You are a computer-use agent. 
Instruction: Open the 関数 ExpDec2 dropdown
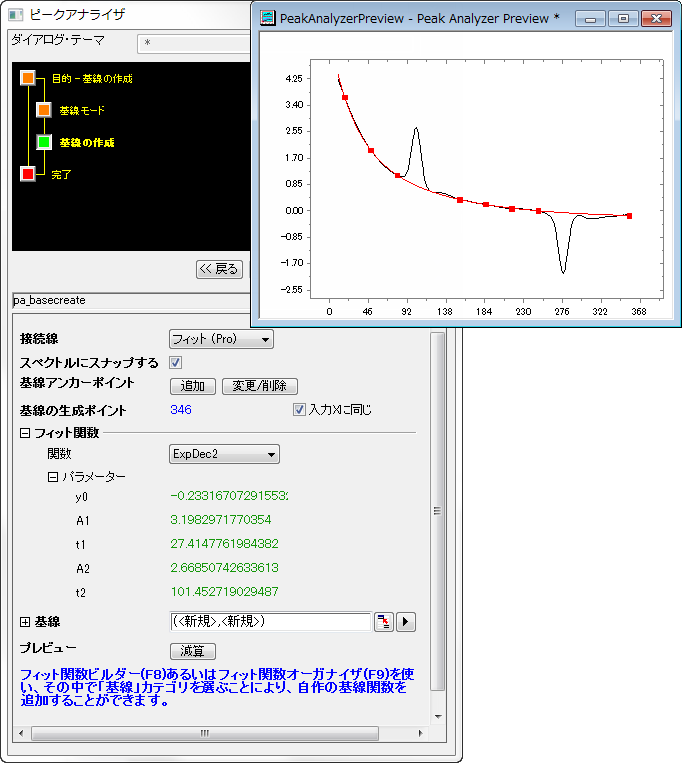(224, 454)
